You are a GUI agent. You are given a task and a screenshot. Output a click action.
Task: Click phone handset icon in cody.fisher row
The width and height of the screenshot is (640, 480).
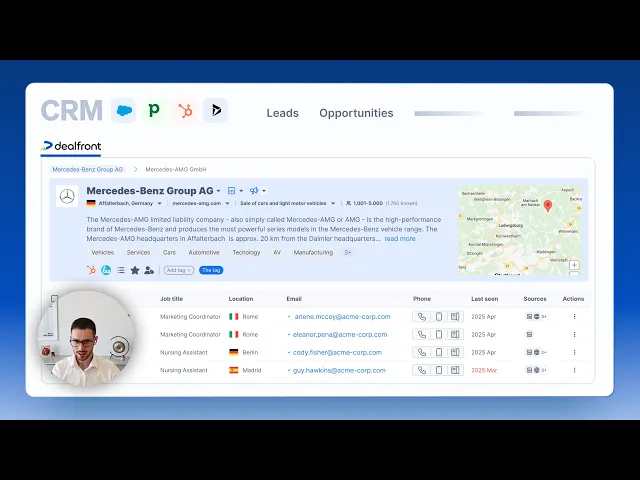pos(422,352)
